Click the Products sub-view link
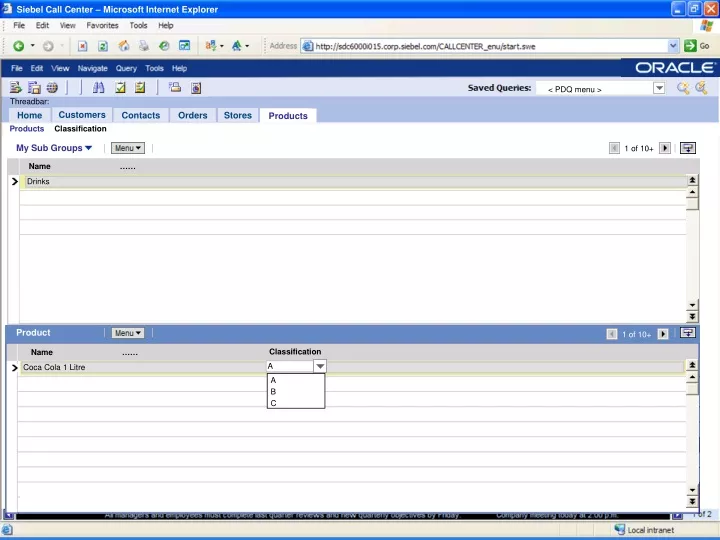The height and width of the screenshot is (540, 720). point(27,129)
